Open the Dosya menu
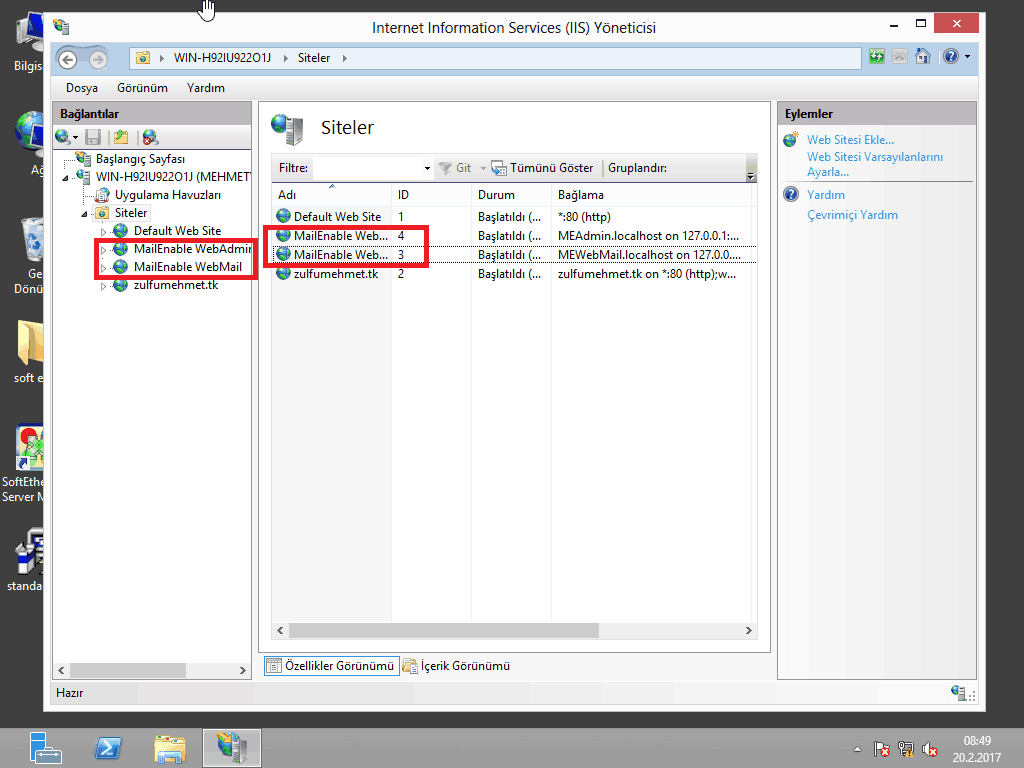The height and width of the screenshot is (768, 1024). (81, 88)
